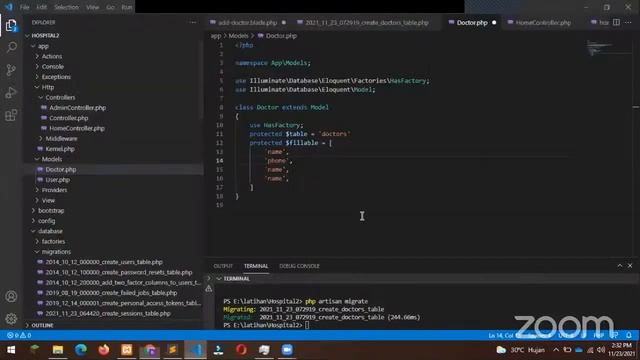This screenshot has height=360, width=640.
Task: Open the Go menu
Action: pyautogui.click(x=110, y=7)
